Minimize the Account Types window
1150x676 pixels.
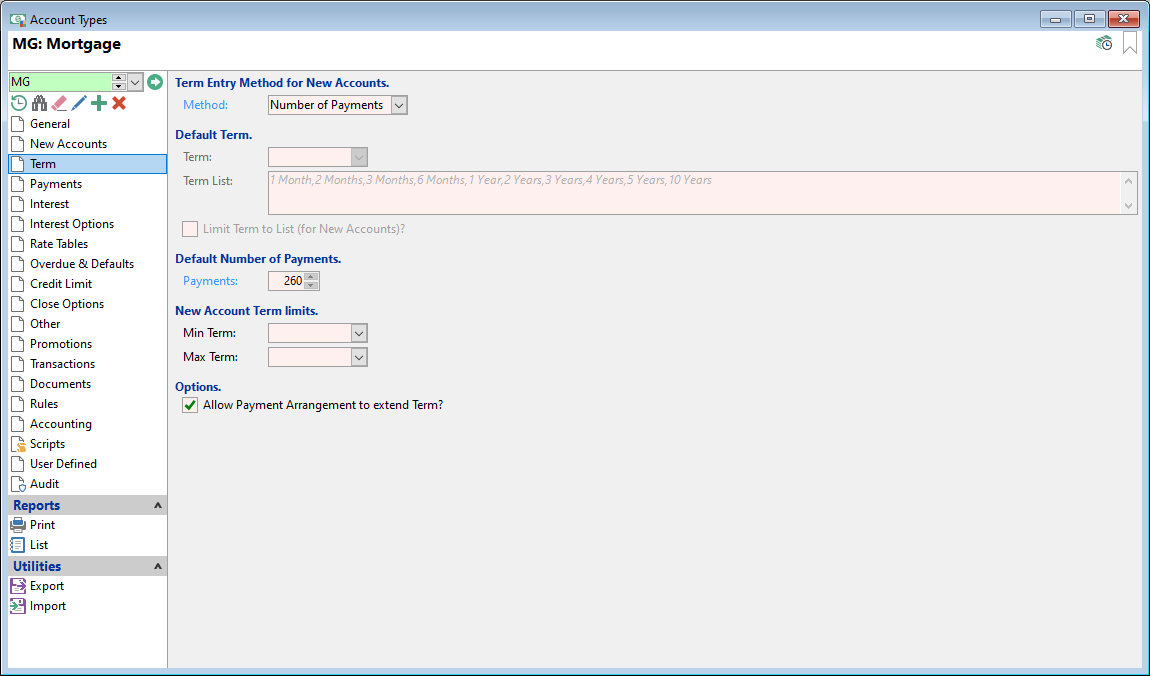[x=1055, y=19]
